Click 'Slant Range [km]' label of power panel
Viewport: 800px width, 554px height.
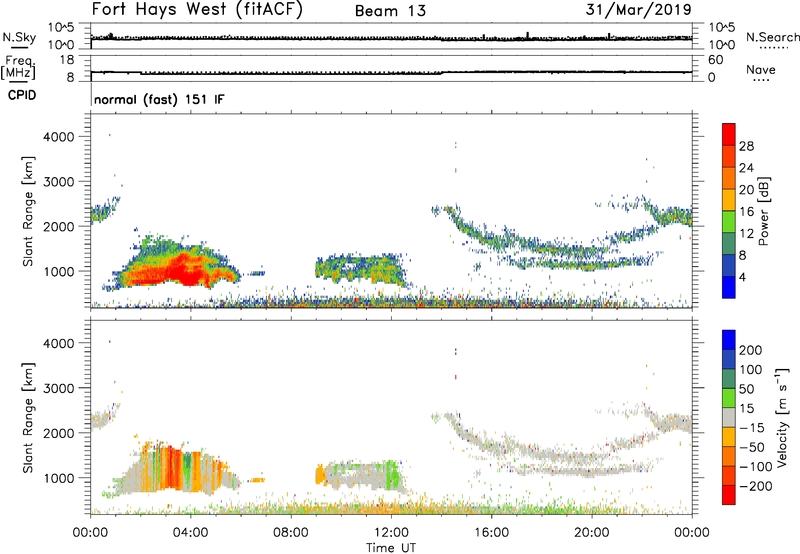28,211
